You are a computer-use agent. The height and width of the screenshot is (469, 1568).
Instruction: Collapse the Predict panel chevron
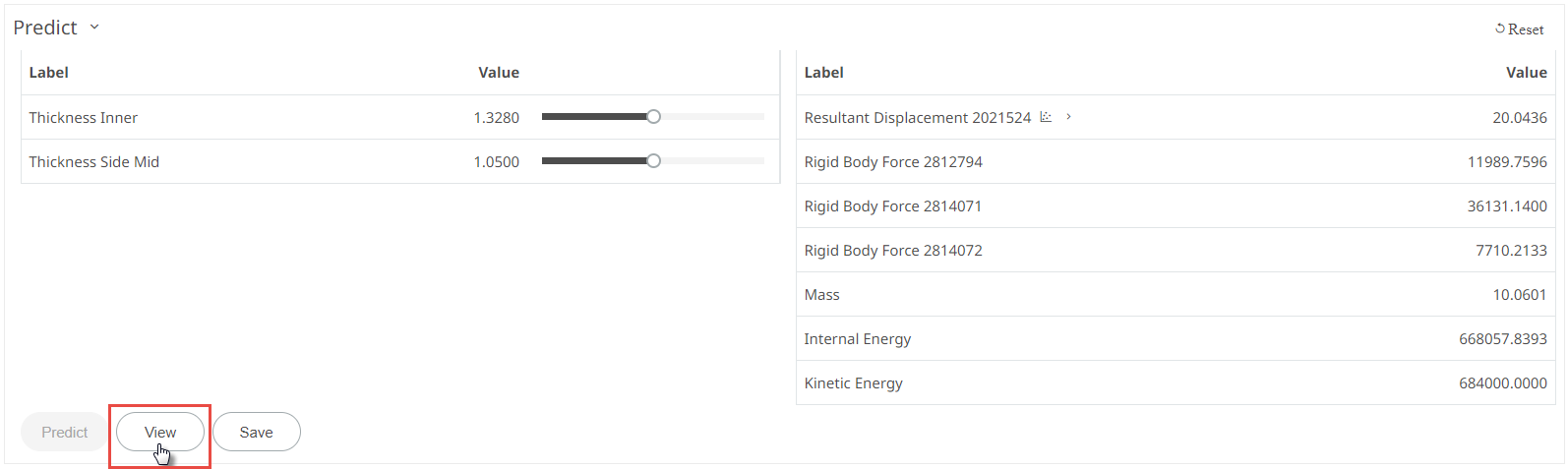click(94, 27)
